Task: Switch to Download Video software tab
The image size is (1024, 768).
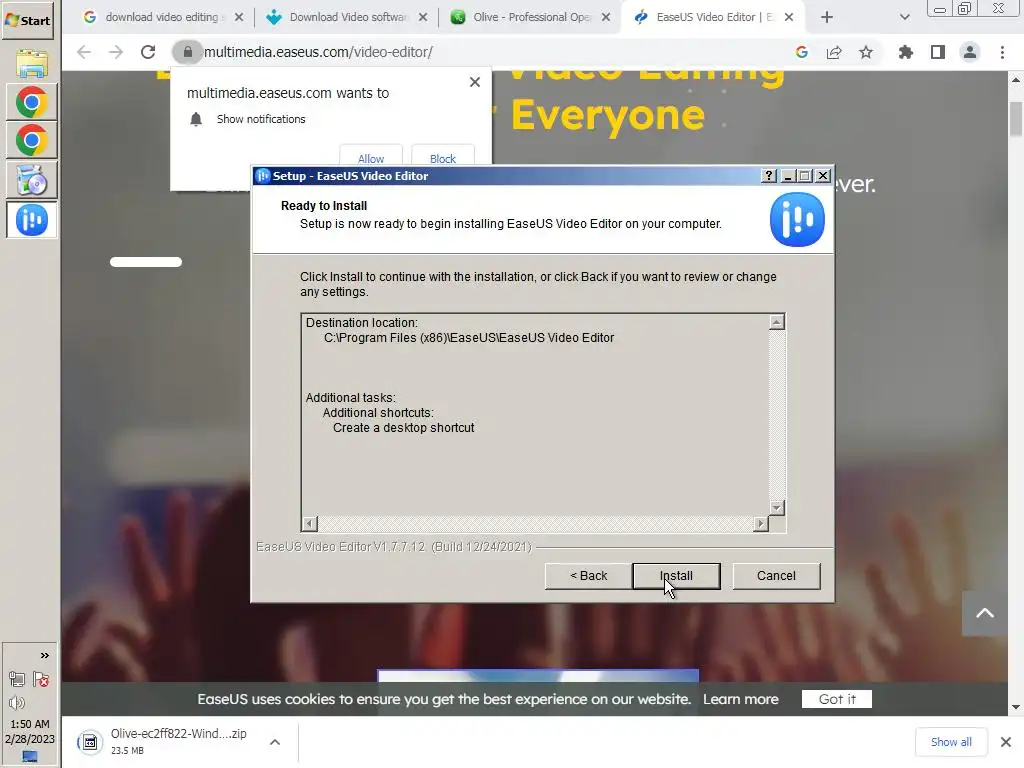Action: (x=349, y=17)
